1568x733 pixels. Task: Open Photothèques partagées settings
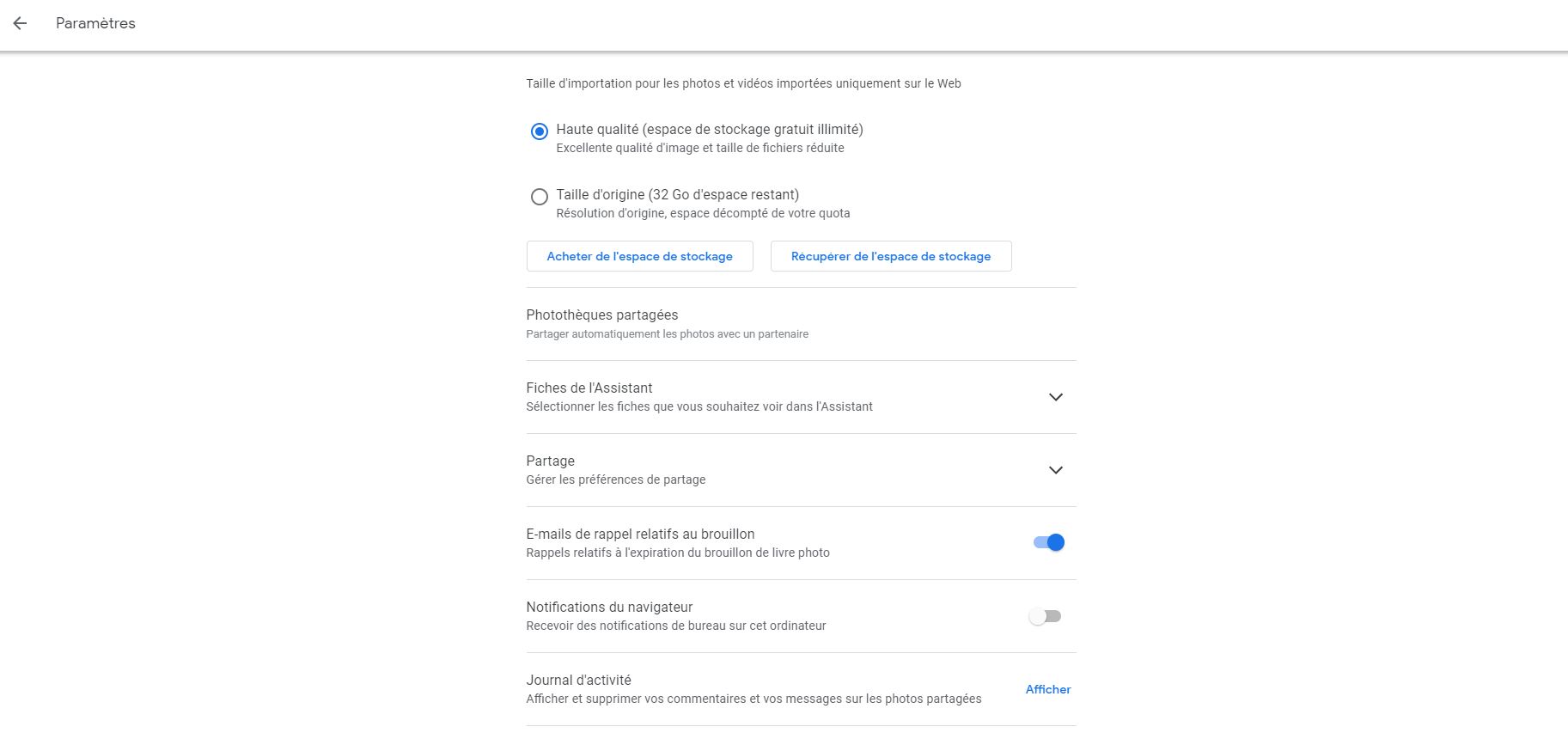pyautogui.click(x=601, y=315)
